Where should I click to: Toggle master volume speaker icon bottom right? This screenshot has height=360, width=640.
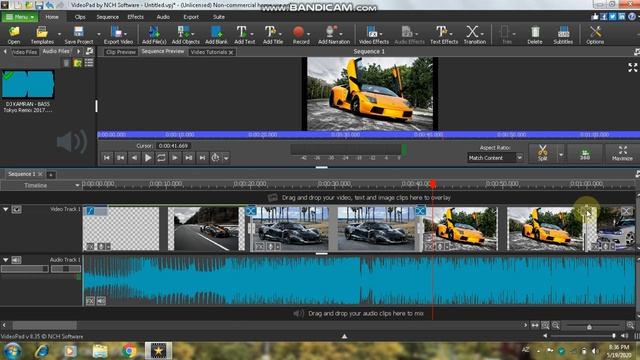click(x=625, y=336)
